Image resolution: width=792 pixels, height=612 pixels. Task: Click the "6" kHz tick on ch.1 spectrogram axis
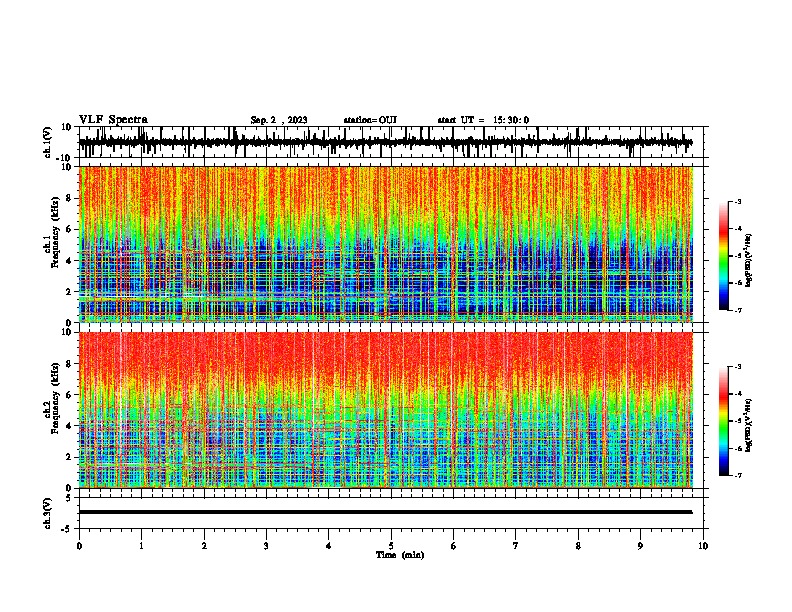pos(70,229)
